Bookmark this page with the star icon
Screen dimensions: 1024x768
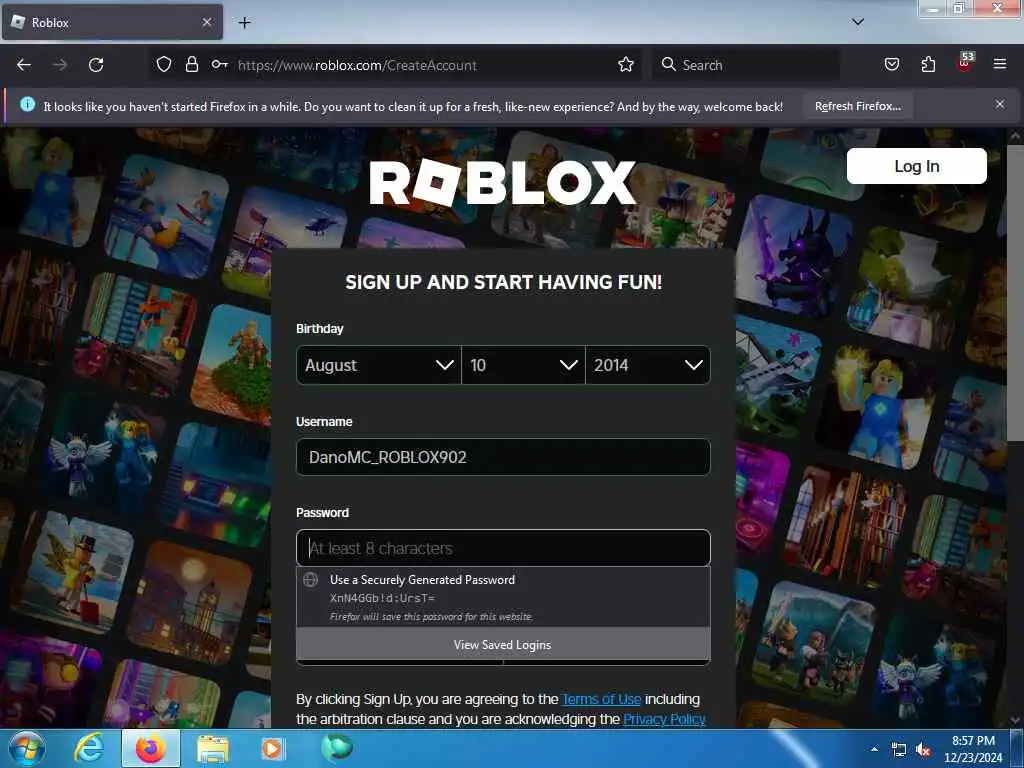click(626, 64)
